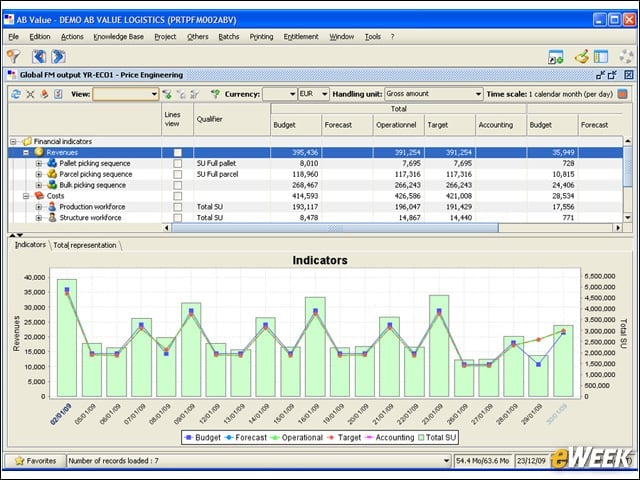This screenshot has height=480, width=640.
Task: Click the collapse-all crossed arrows icon
Action: 30,94
